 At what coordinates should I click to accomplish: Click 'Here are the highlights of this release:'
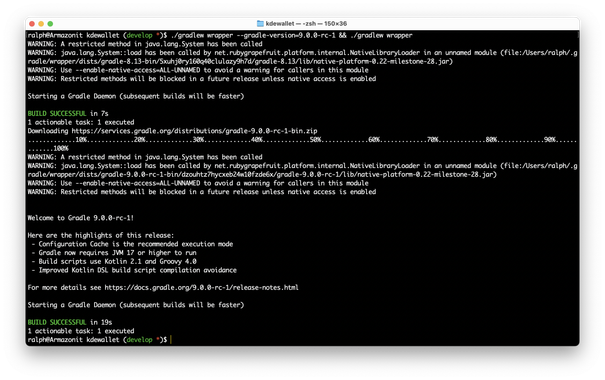[101, 235]
